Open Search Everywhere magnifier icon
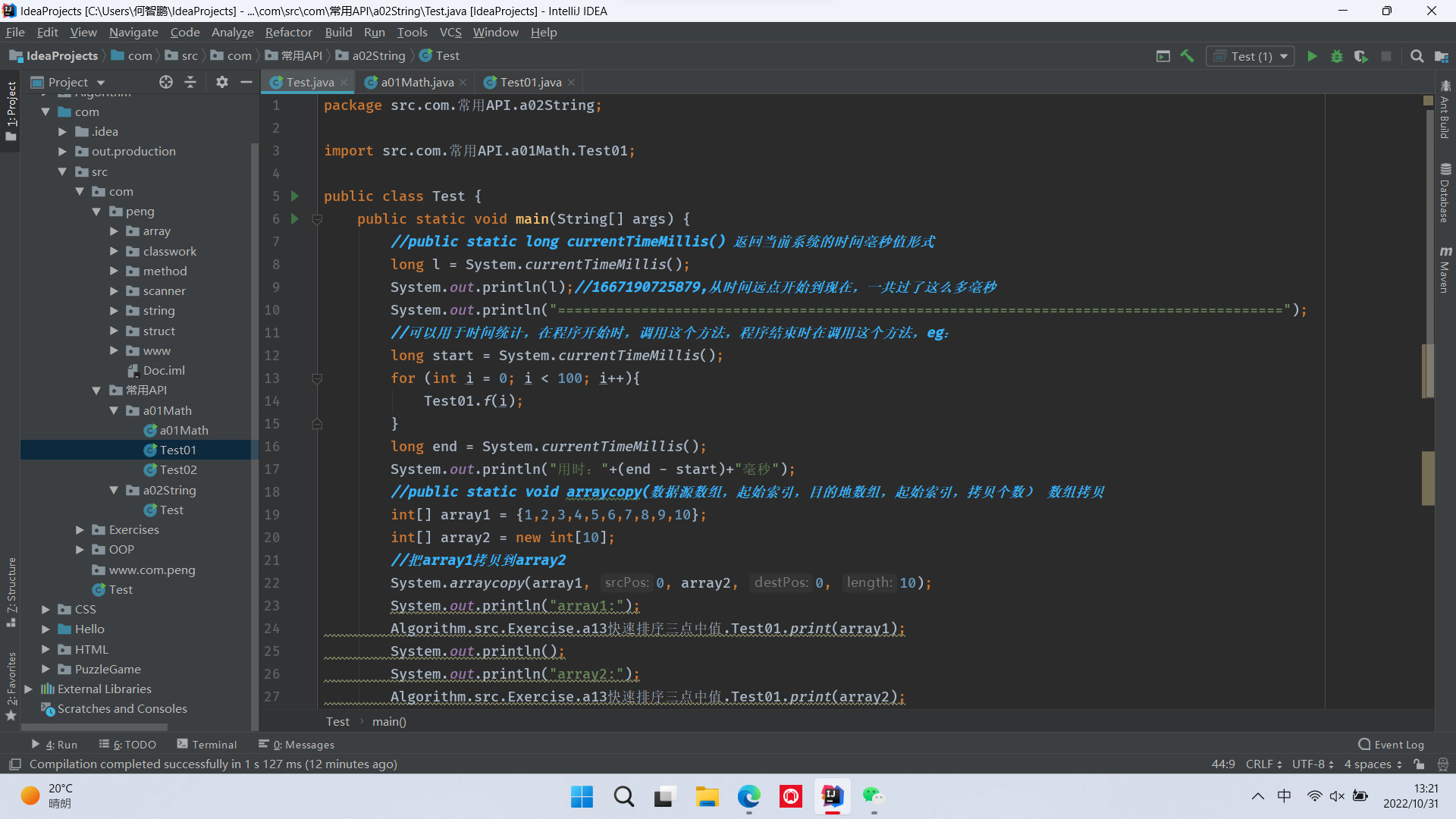Image resolution: width=1456 pixels, height=819 pixels. coord(1417,56)
